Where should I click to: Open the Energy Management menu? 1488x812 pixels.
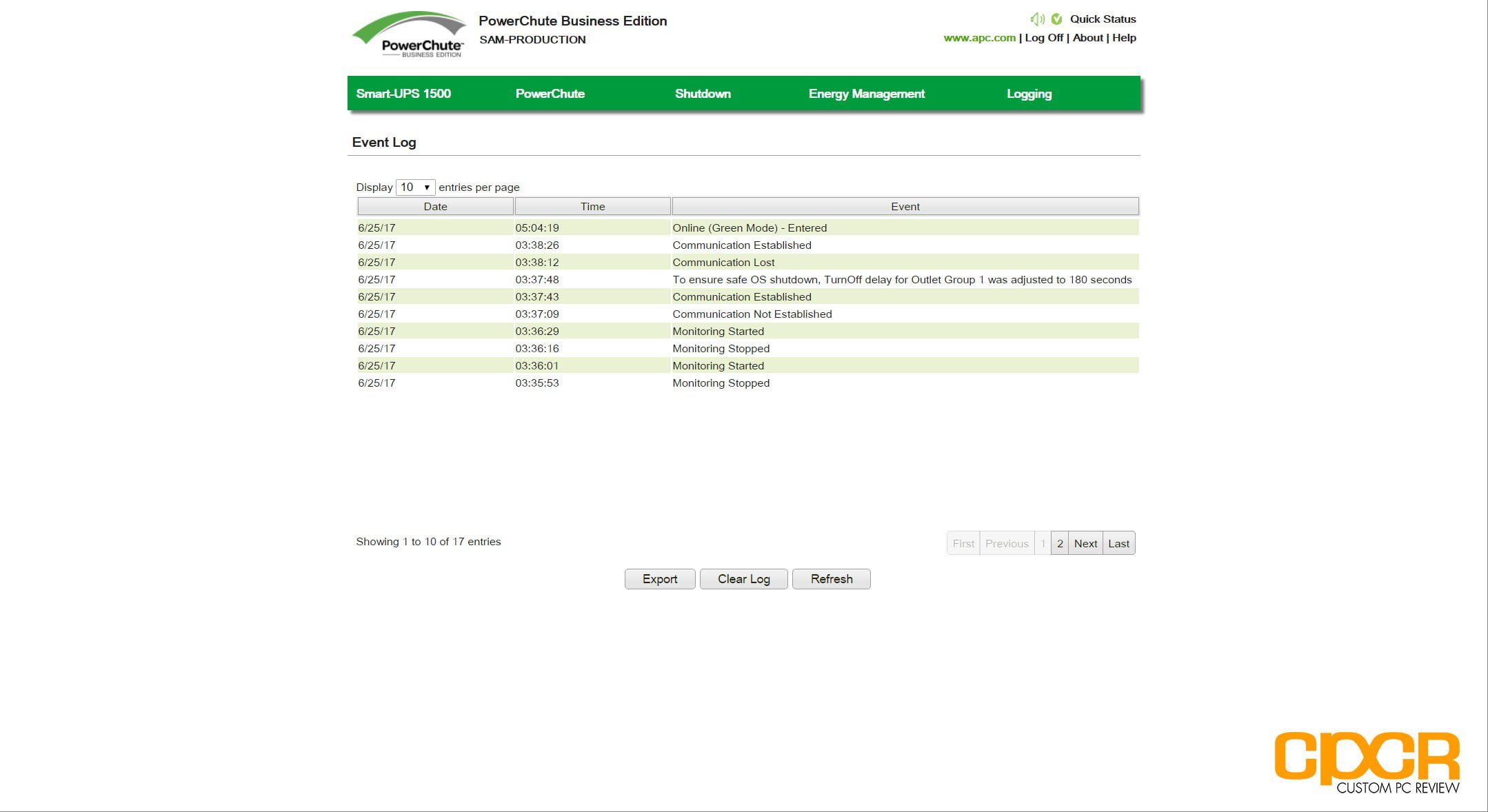pos(867,94)
